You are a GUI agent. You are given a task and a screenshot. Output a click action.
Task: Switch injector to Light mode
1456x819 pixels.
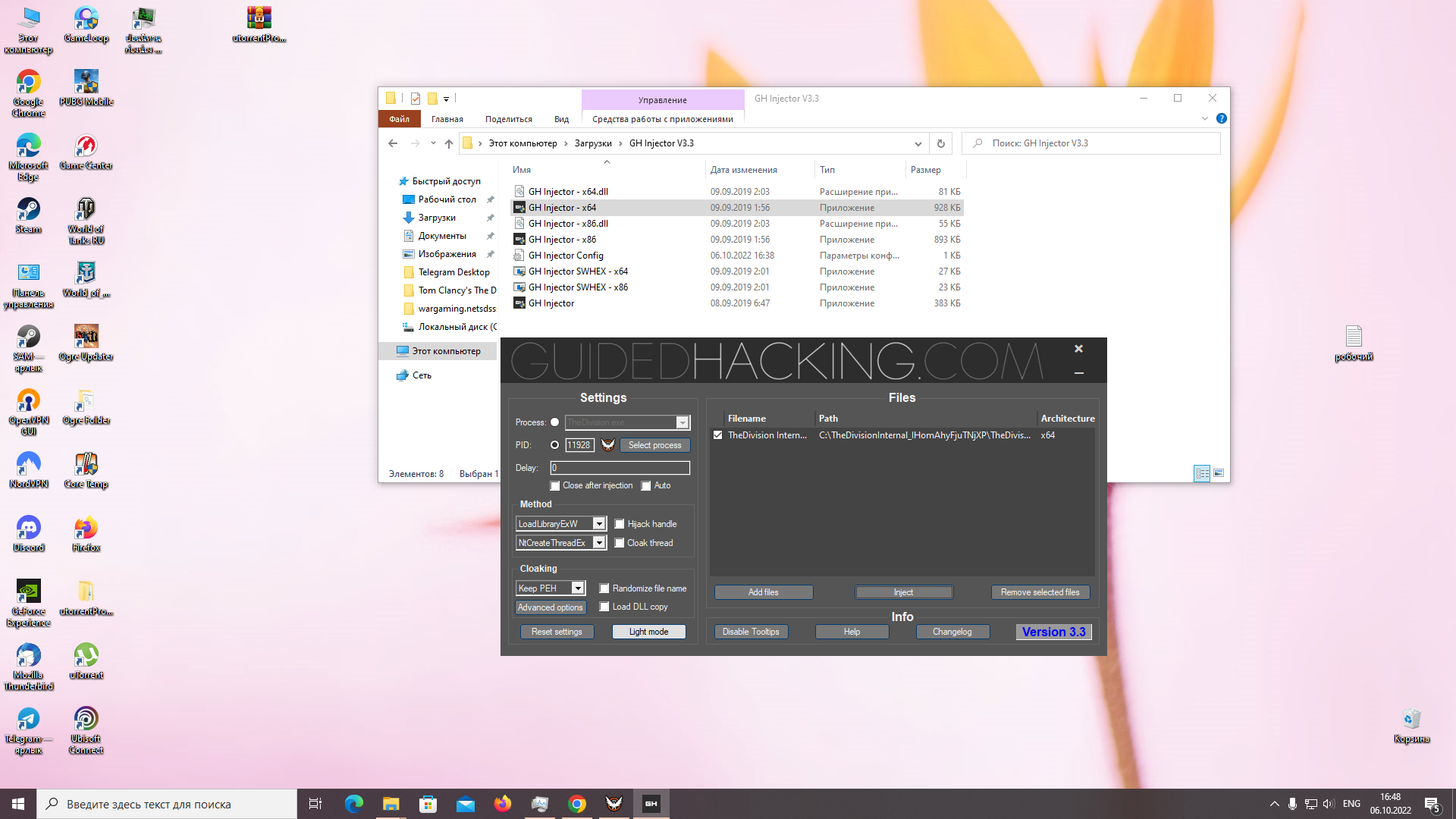(x=649, y=632)
